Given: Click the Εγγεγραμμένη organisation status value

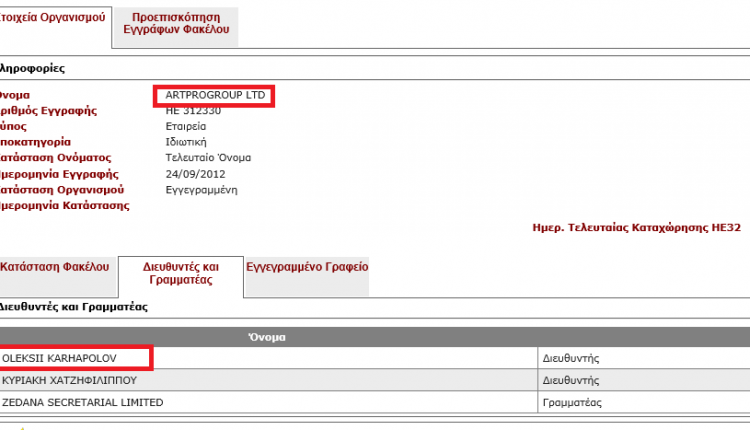Looking at the screenshot, I should pyautogui.click(x=201, y=190).
